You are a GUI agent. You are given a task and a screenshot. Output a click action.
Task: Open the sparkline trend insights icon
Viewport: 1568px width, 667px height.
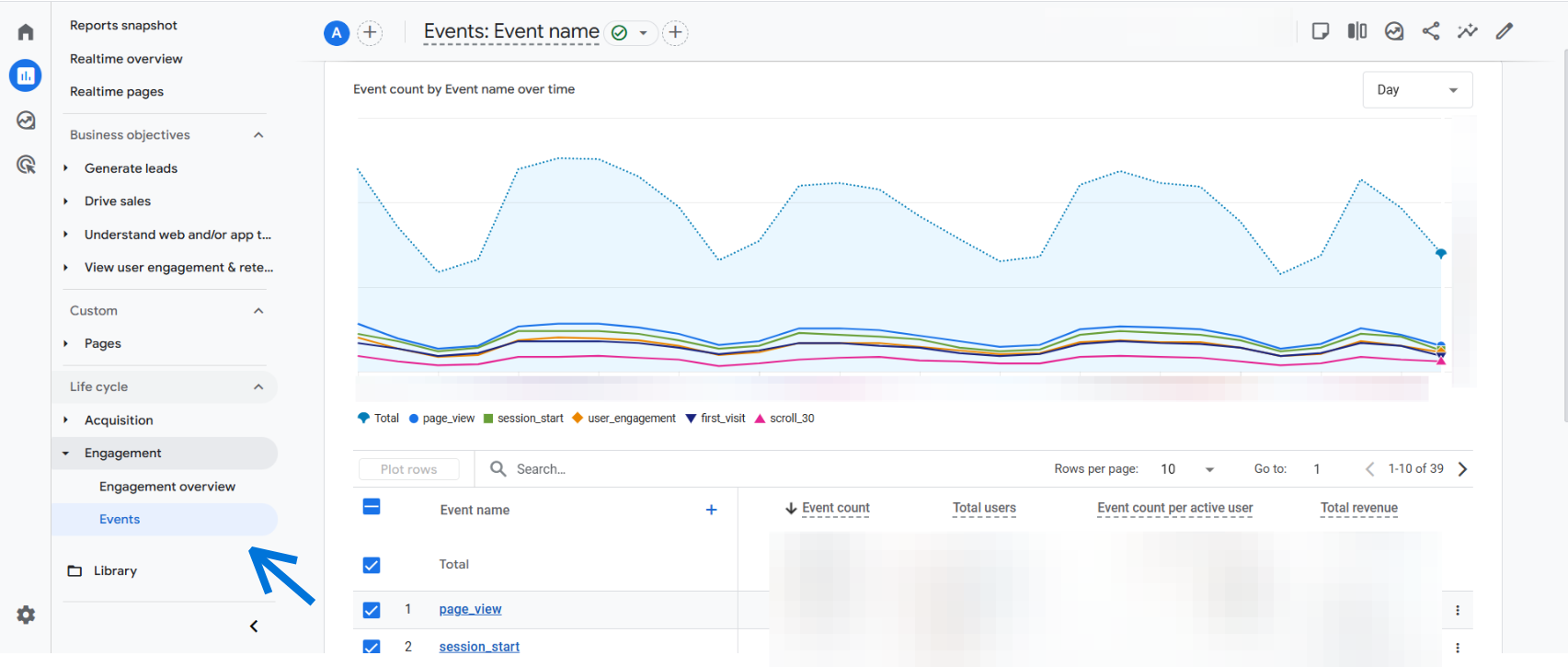click(1468, 31)
